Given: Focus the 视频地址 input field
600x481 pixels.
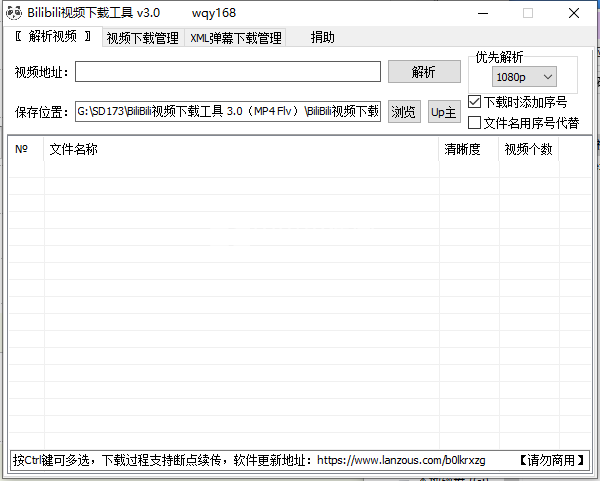Looking at the screenshot, I should tap(228, 72).
